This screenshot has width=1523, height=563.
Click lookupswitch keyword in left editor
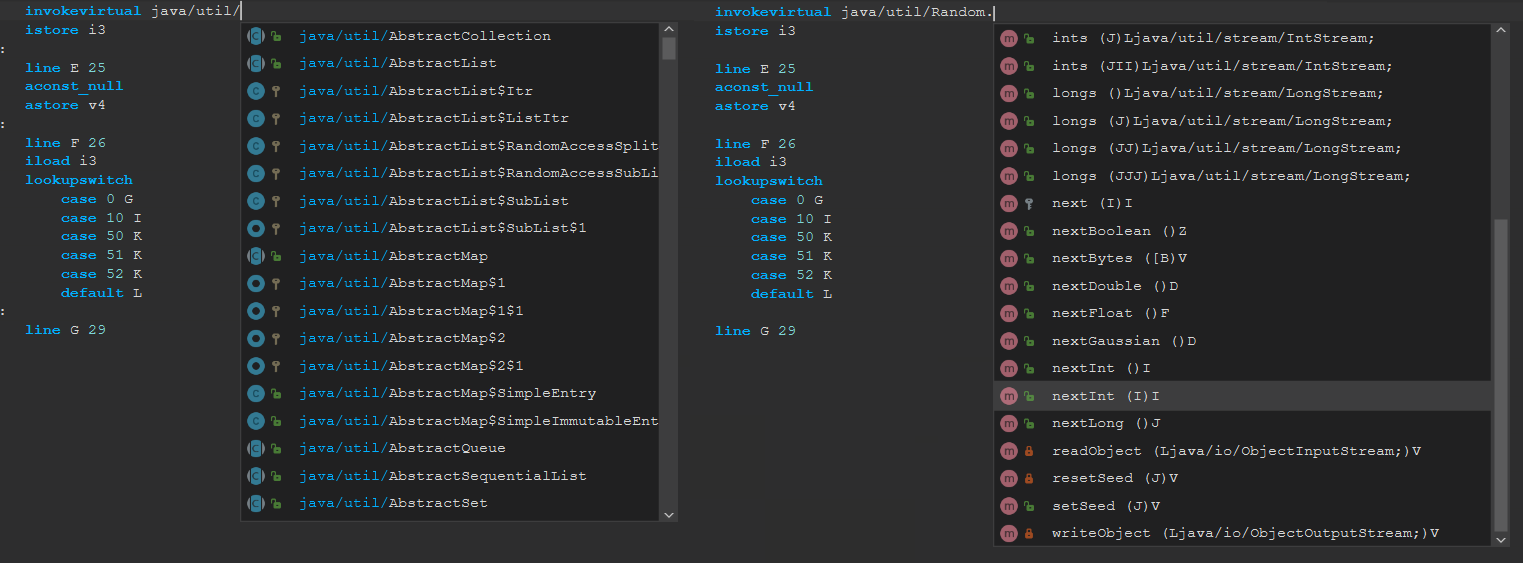point(79,180)
